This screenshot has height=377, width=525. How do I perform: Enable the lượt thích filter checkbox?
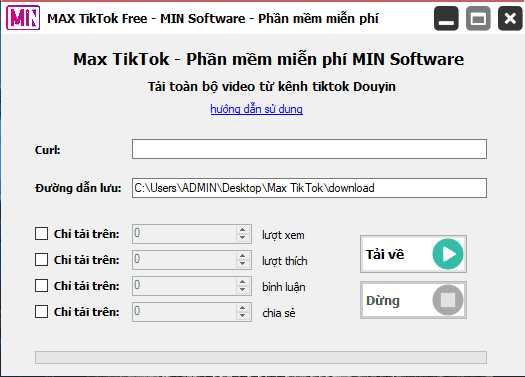42,259
